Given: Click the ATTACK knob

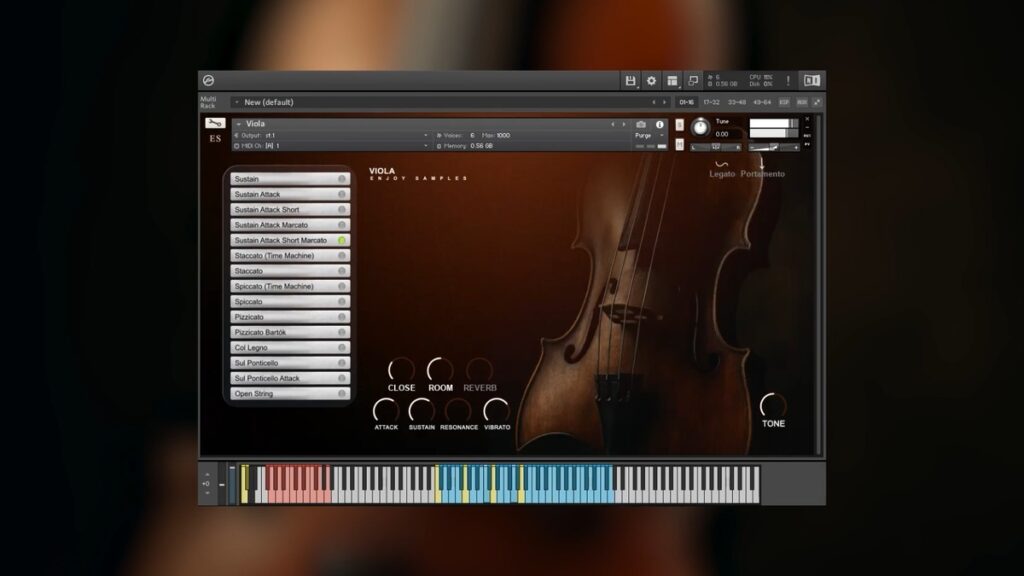Looking at the screenshot, I should point(386,411).
